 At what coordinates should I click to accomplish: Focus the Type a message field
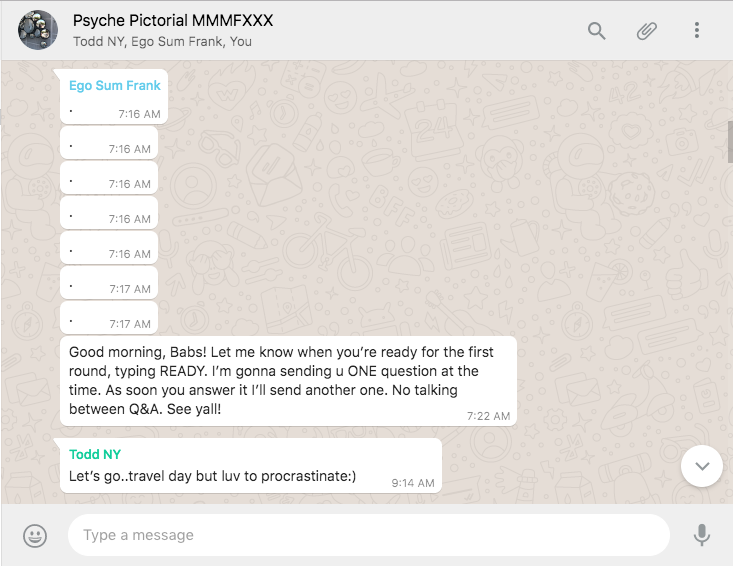pyautogui.click(x=368, y=535)
